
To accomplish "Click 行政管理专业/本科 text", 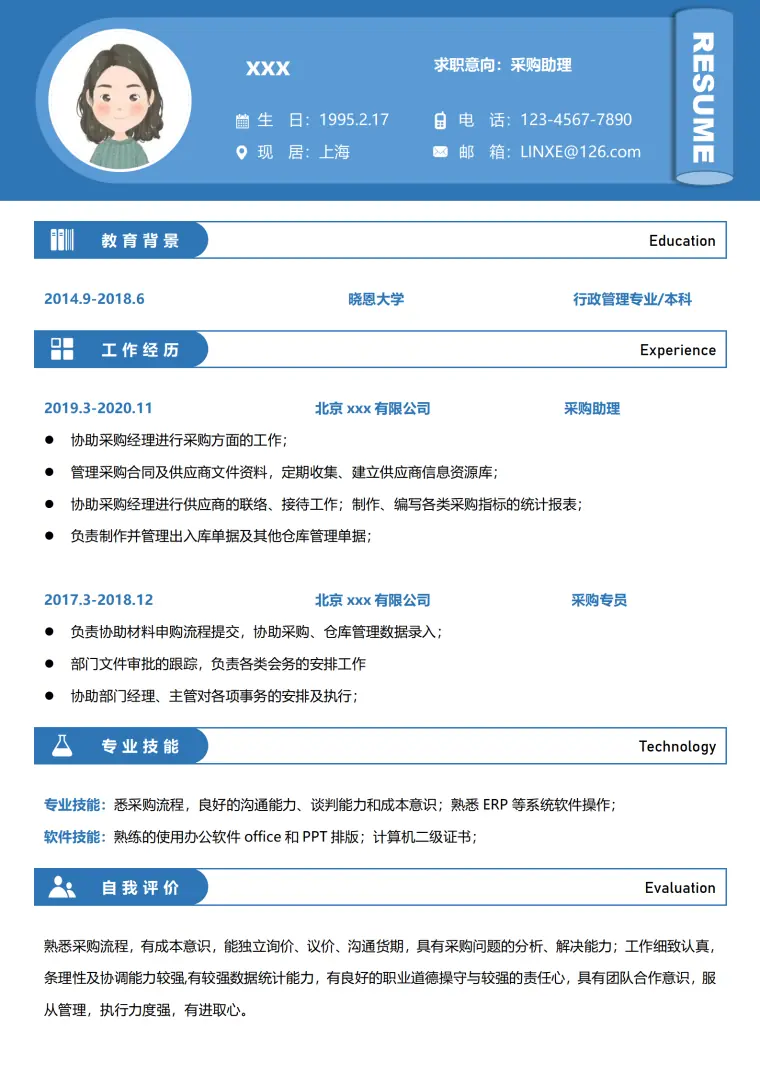I will pyautogui.click(x=632, y=299).
